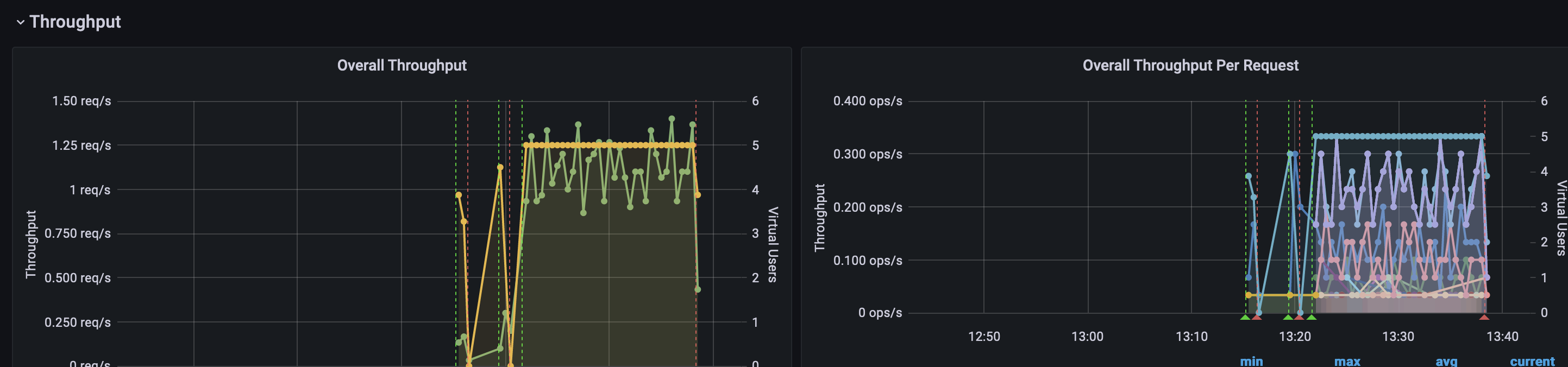This screenshot has width=1568, height=367.
Task: Click "Throughput" axis label in Overall Throughput Per Request
Action: pos(820,218)
